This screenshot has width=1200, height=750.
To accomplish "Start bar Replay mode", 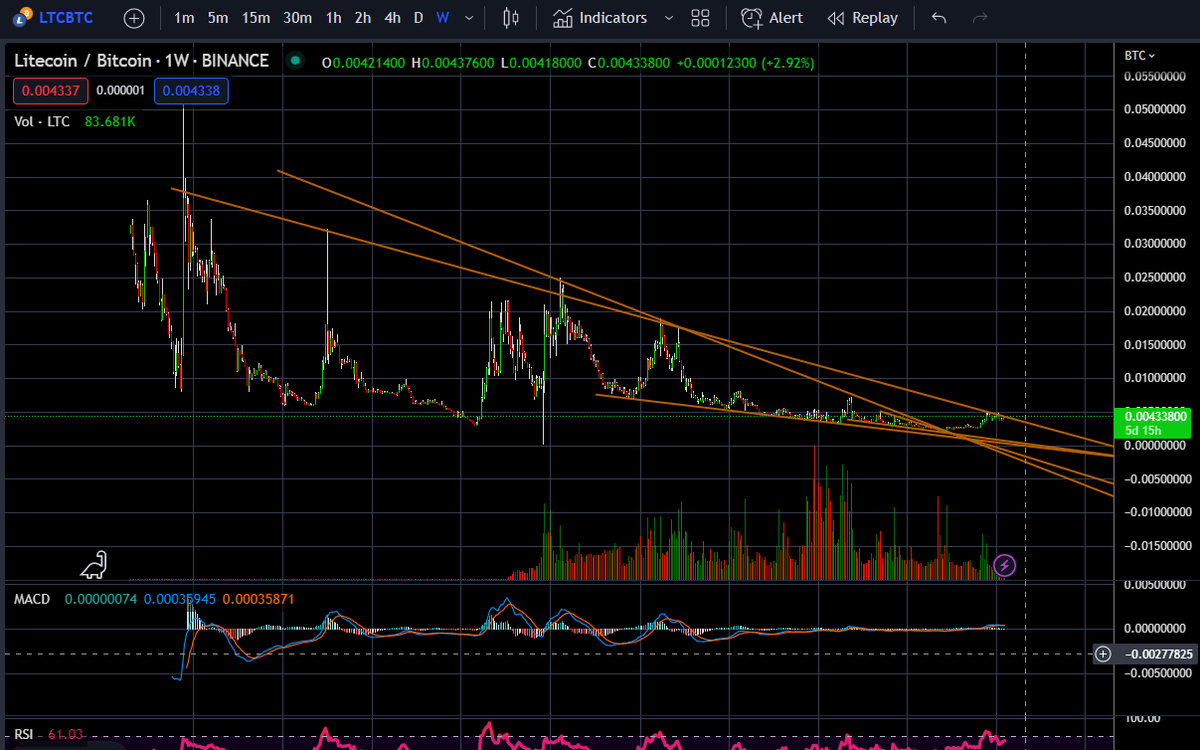I will (x=862, y=18).
